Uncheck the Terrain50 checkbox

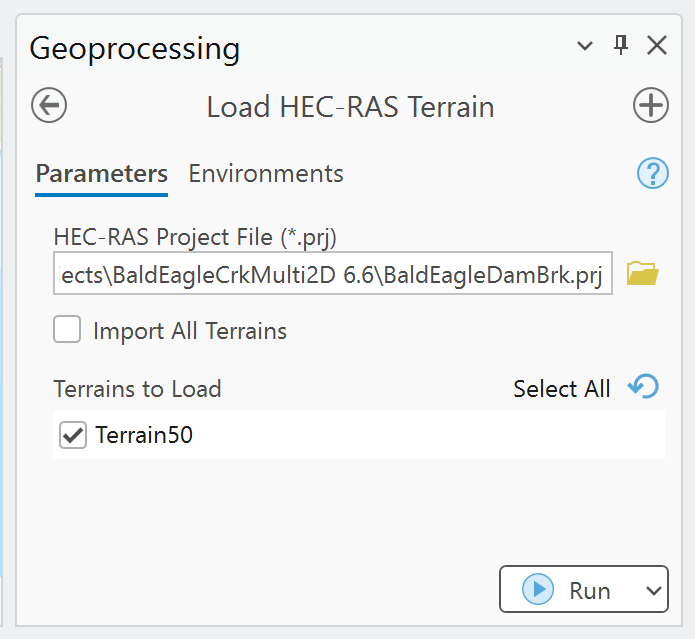[73, 435]
